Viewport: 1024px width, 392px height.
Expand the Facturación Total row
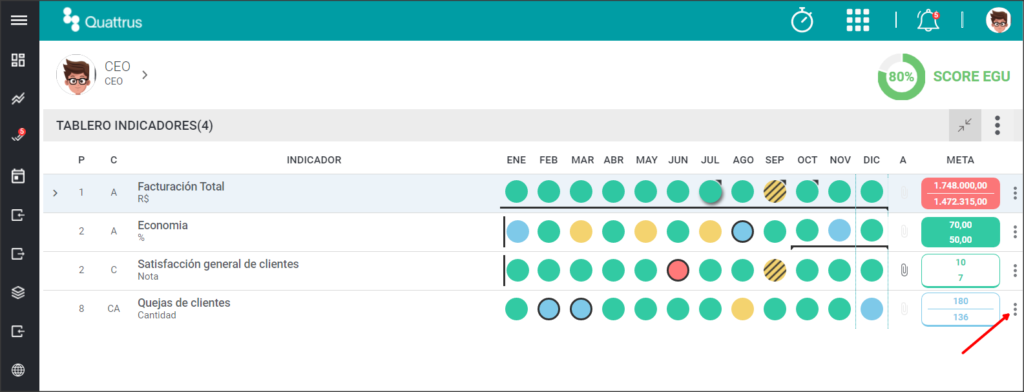pyautogui.click(x=55, y=193)
